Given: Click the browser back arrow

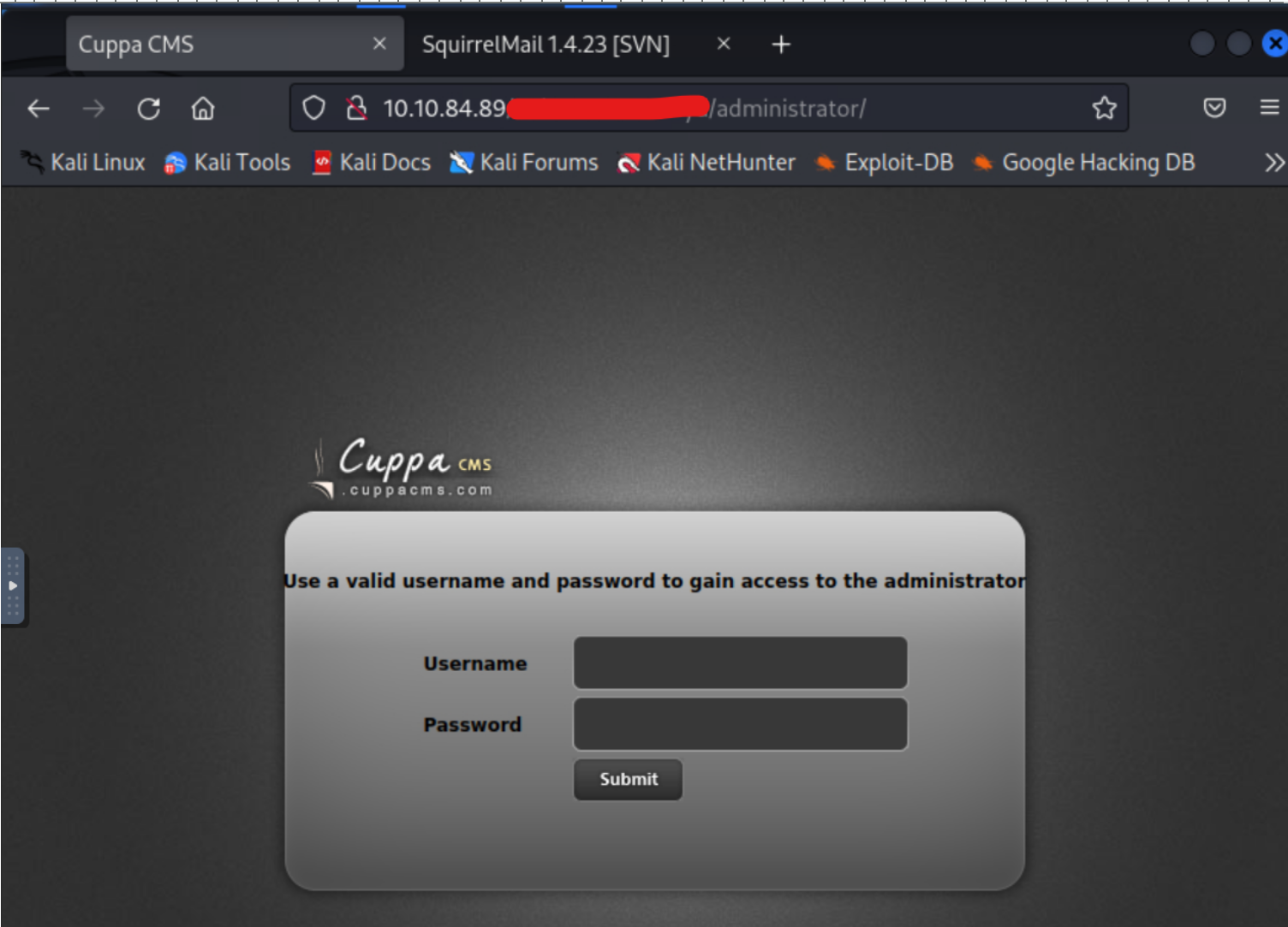Looking at the screenshot, I should click(39, 109).
